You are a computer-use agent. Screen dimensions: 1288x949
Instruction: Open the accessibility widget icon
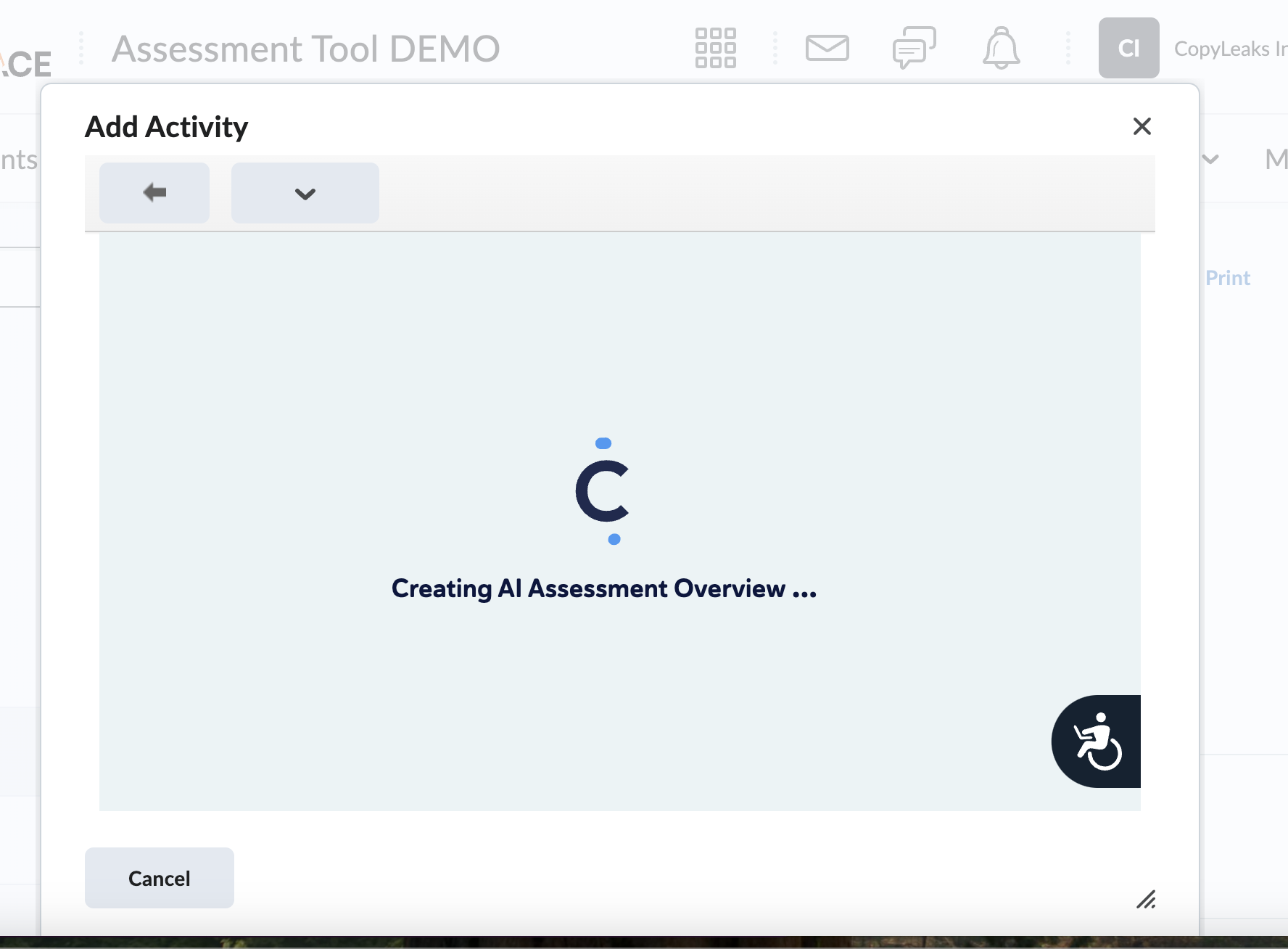1097,741
